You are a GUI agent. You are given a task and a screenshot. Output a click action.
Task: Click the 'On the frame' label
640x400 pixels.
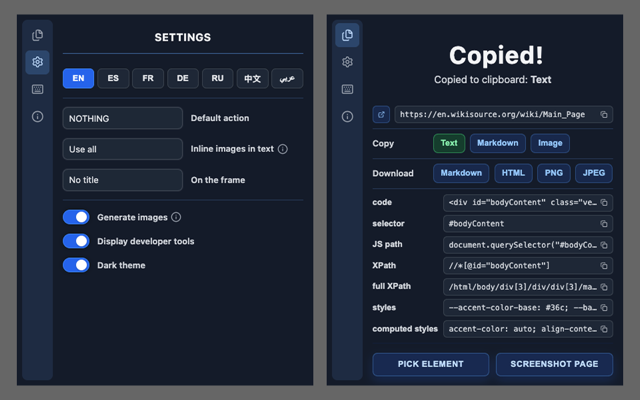click(x=218, y=180)
